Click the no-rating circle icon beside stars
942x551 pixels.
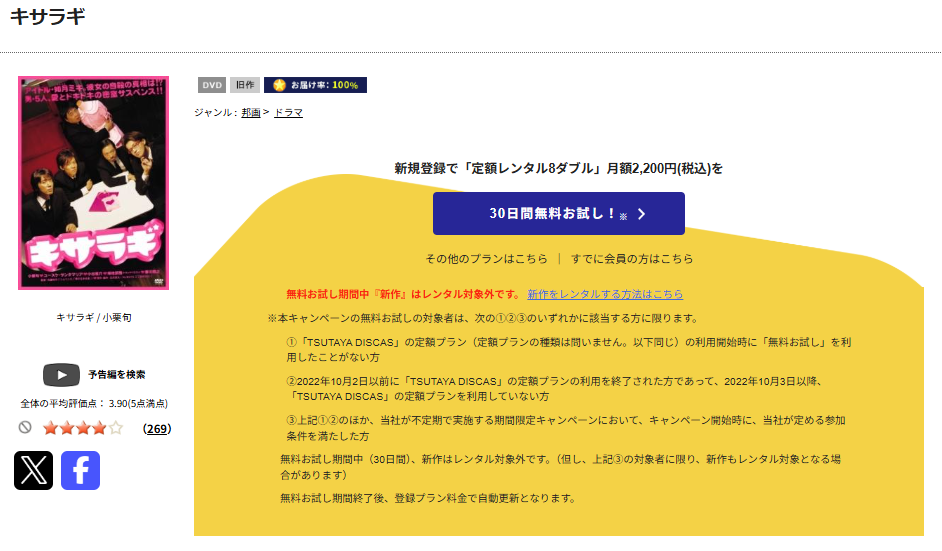(x=25, y=427)
